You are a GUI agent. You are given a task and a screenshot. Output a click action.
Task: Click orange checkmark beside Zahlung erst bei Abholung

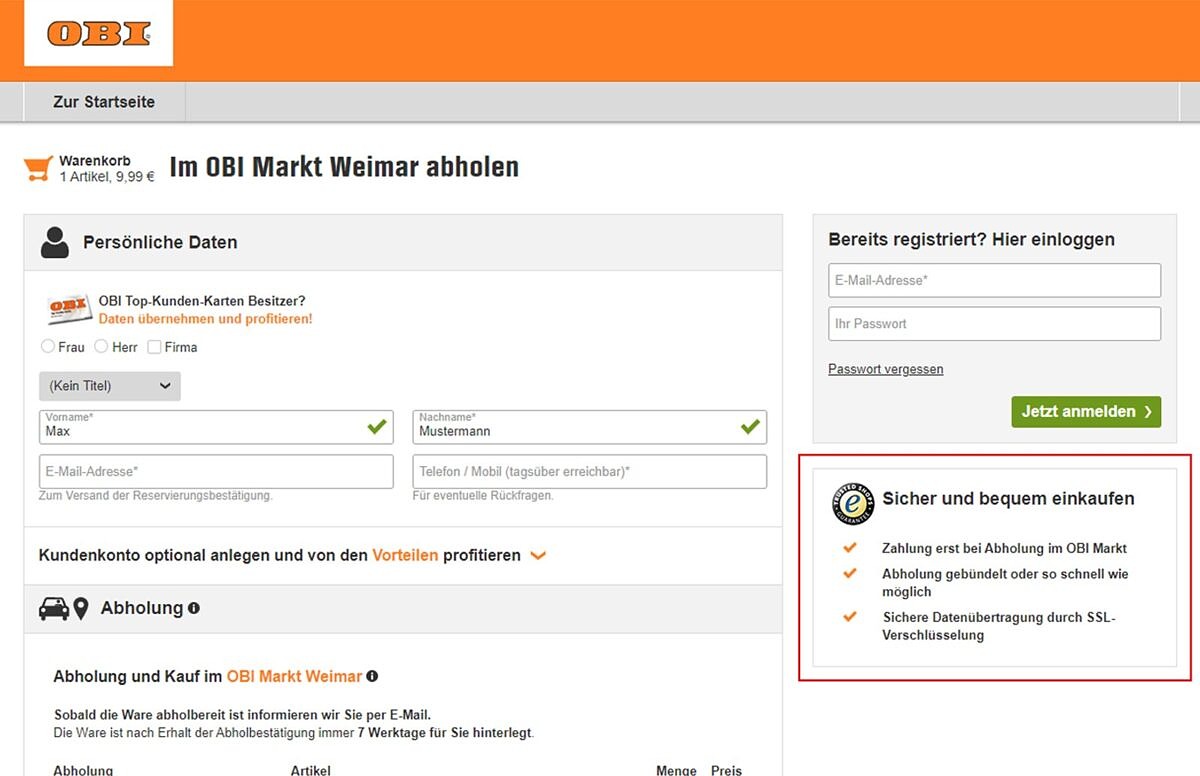click(x=850, y=547)
